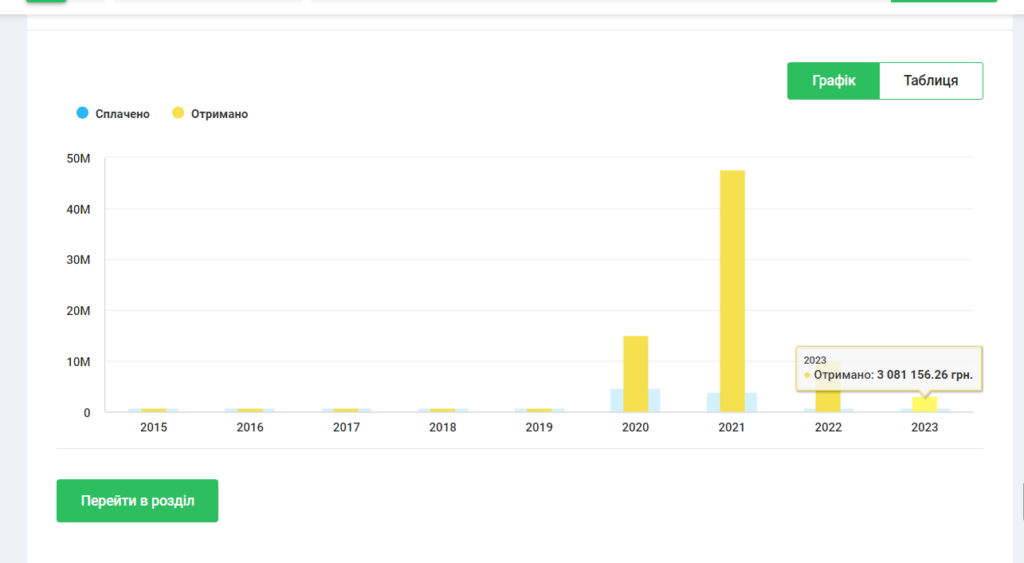Switch to the Графік tab
Image resolution: width=1024 pixels, height=563 pixels.
tap(832, 81)
